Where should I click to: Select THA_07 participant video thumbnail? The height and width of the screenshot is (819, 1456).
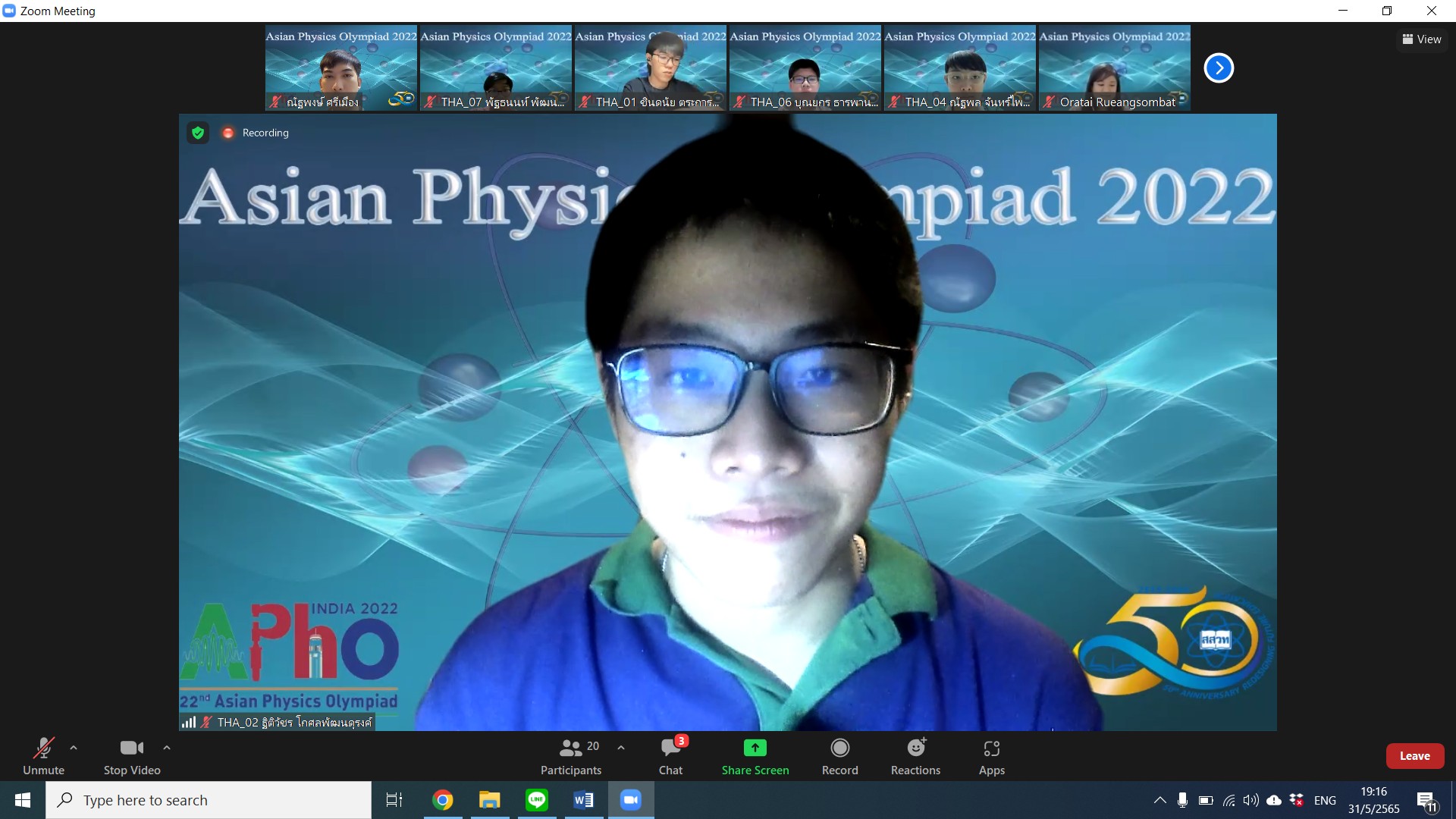tap(496, 68)
